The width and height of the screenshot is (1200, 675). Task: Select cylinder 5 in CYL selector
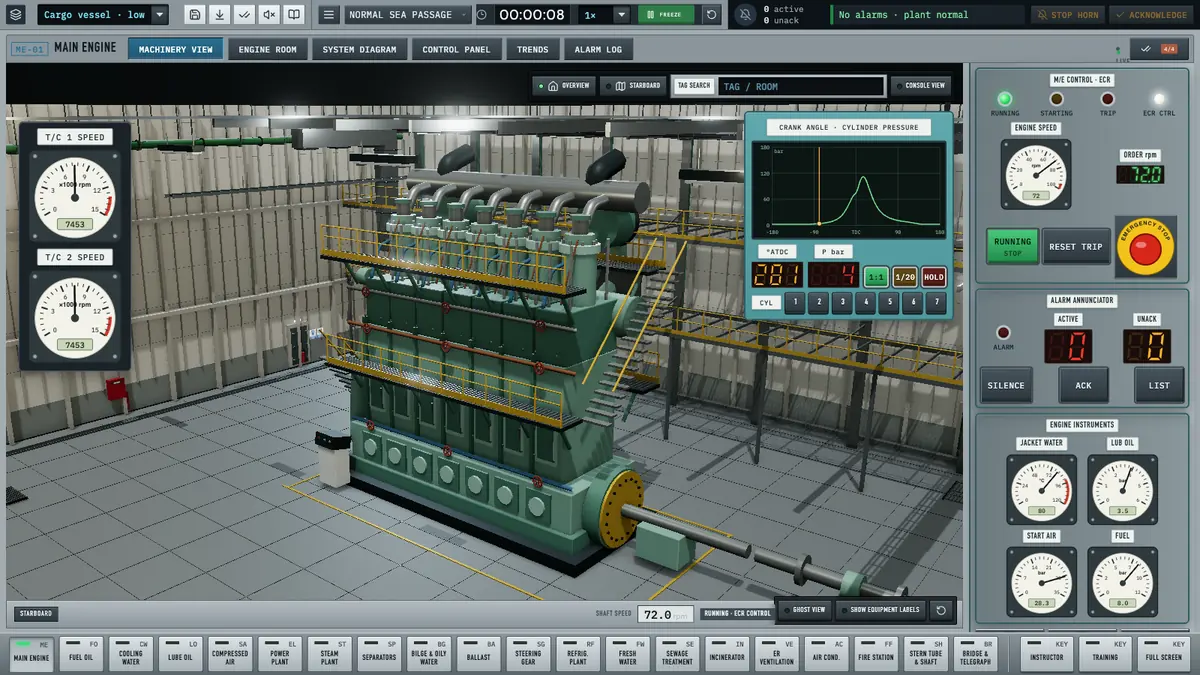(x=889, y=302)
